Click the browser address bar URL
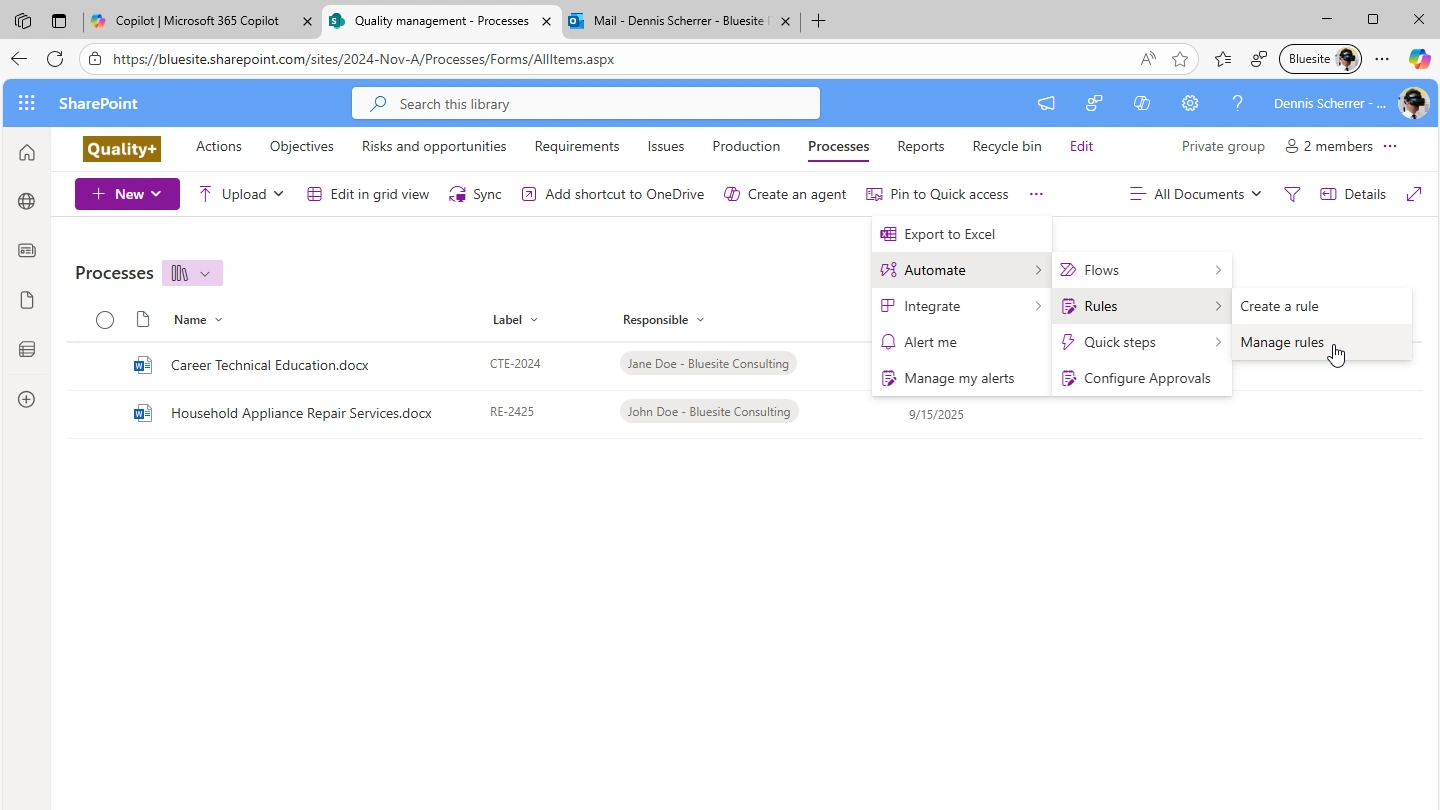 [363, 59]
